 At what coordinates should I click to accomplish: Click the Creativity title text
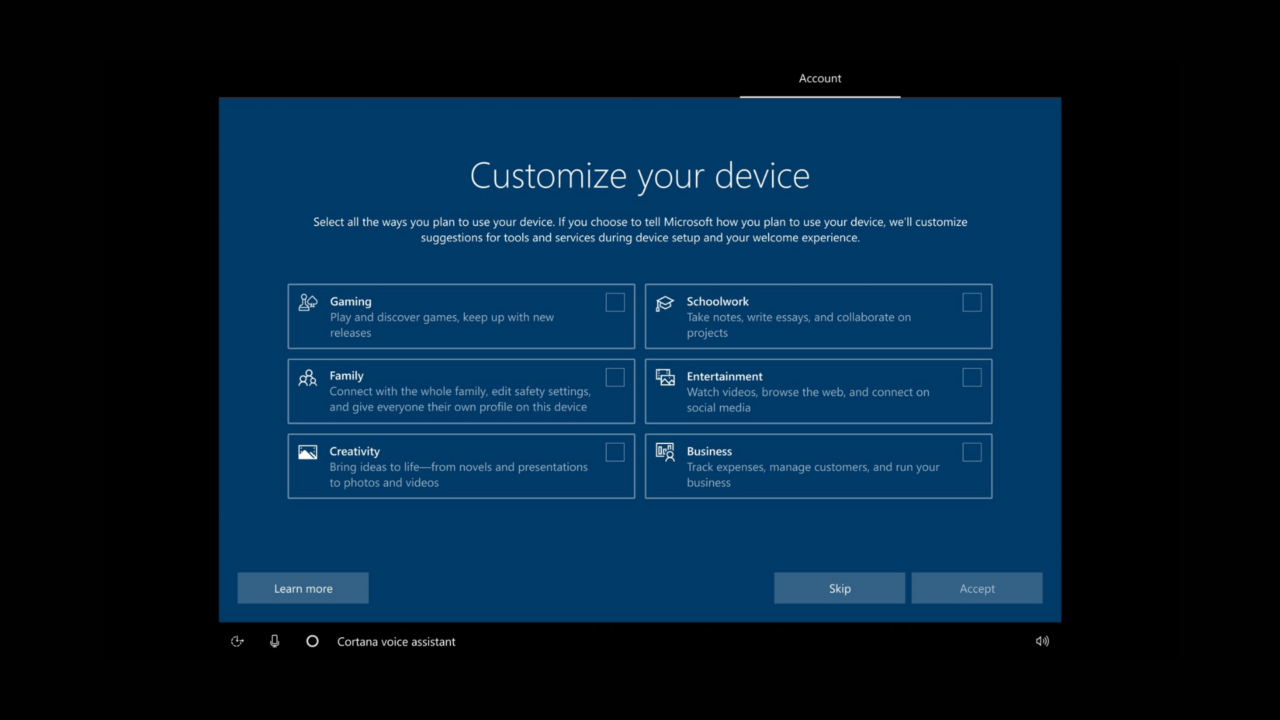(x=355, y=451)
